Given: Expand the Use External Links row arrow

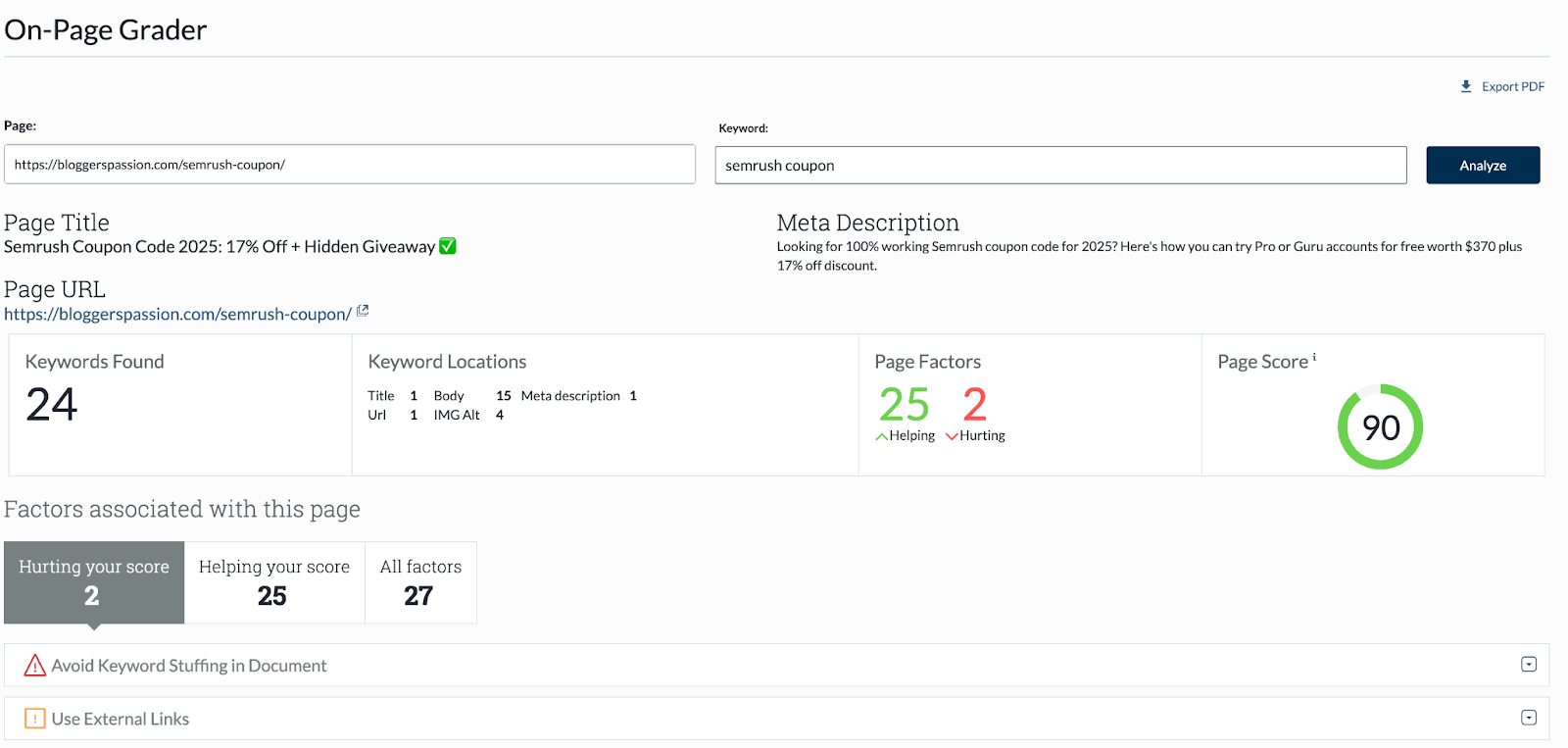Looking at the screenshot, I should click(x=1528, y=718).
